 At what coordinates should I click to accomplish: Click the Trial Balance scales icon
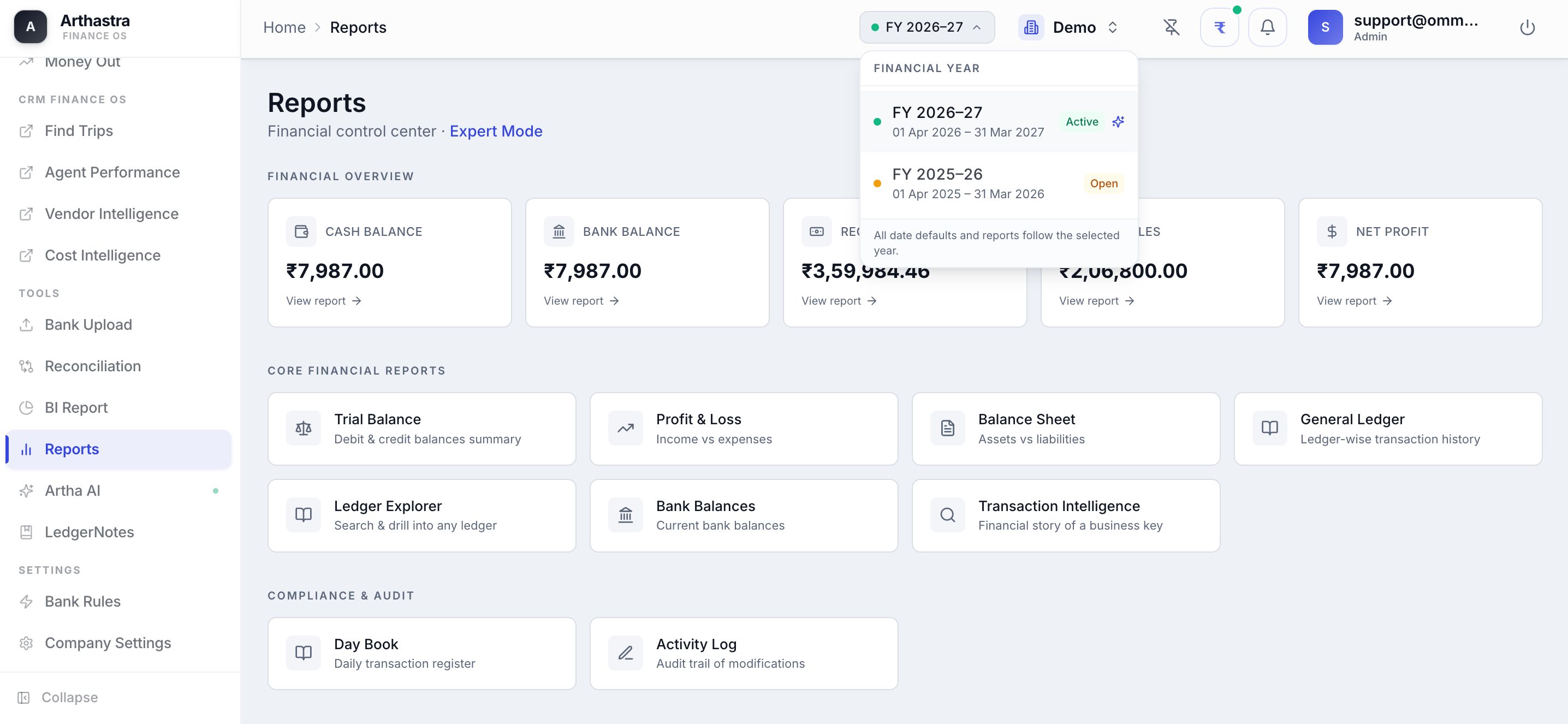tap(303, 429)
